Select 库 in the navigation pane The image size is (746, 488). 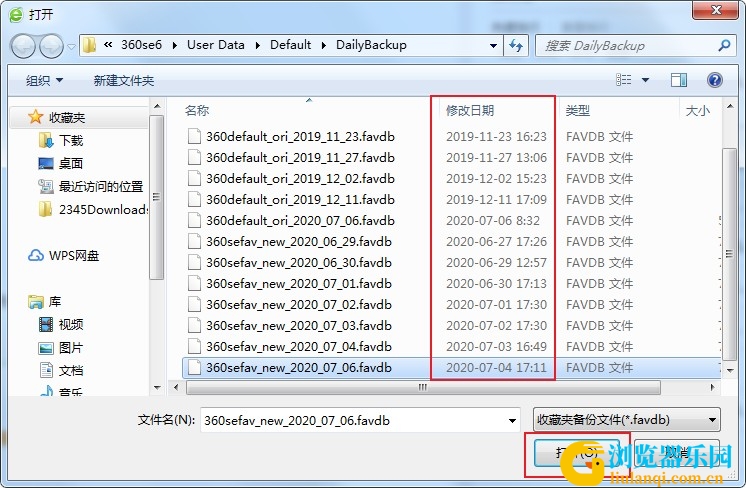tap(54, 302)
